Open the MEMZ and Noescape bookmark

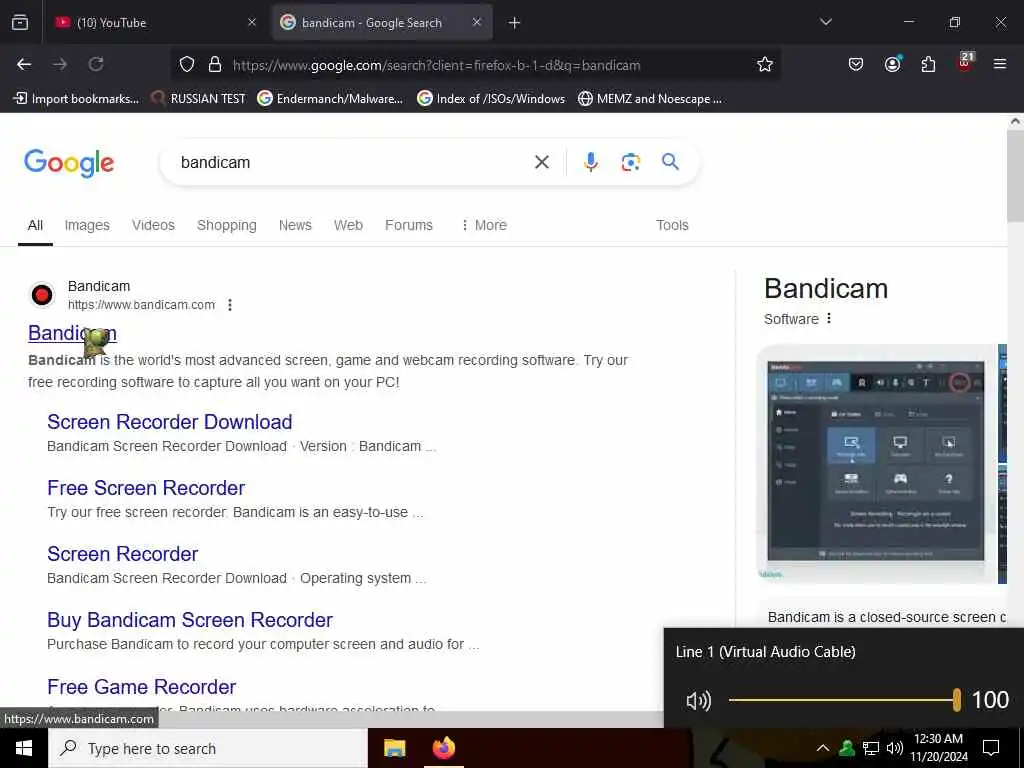[650, 99]
